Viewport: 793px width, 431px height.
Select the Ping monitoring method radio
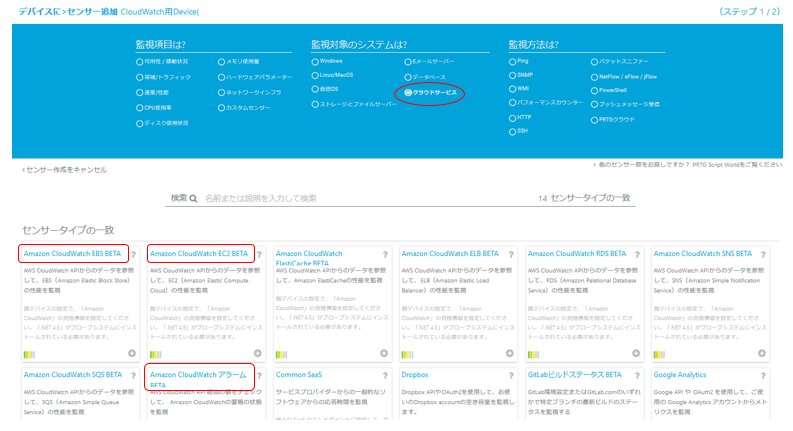[x=512, y=62]
